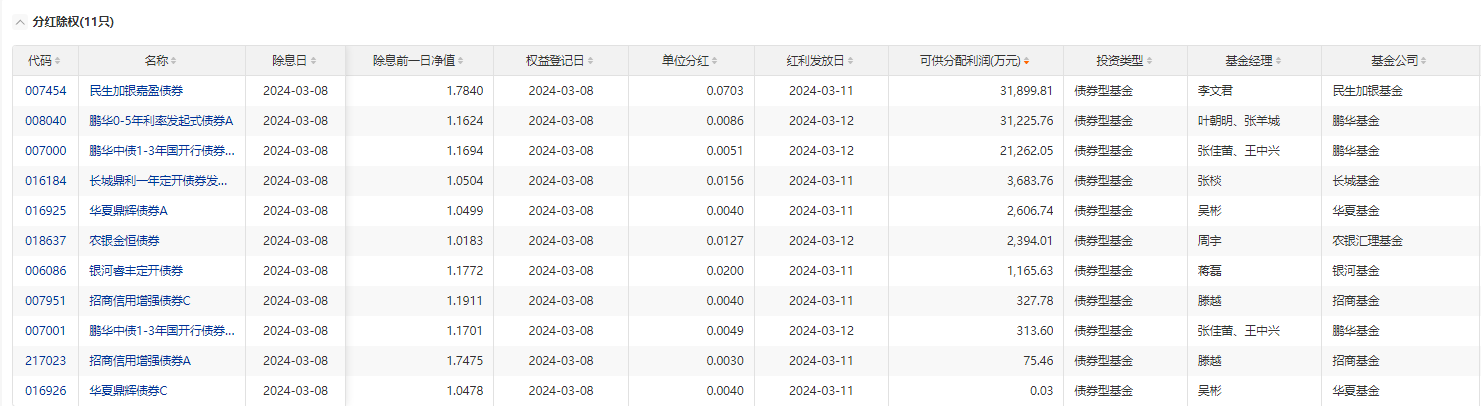Open fund code 217023 link
Viewport: 1481px width, 406px height.
45,361
